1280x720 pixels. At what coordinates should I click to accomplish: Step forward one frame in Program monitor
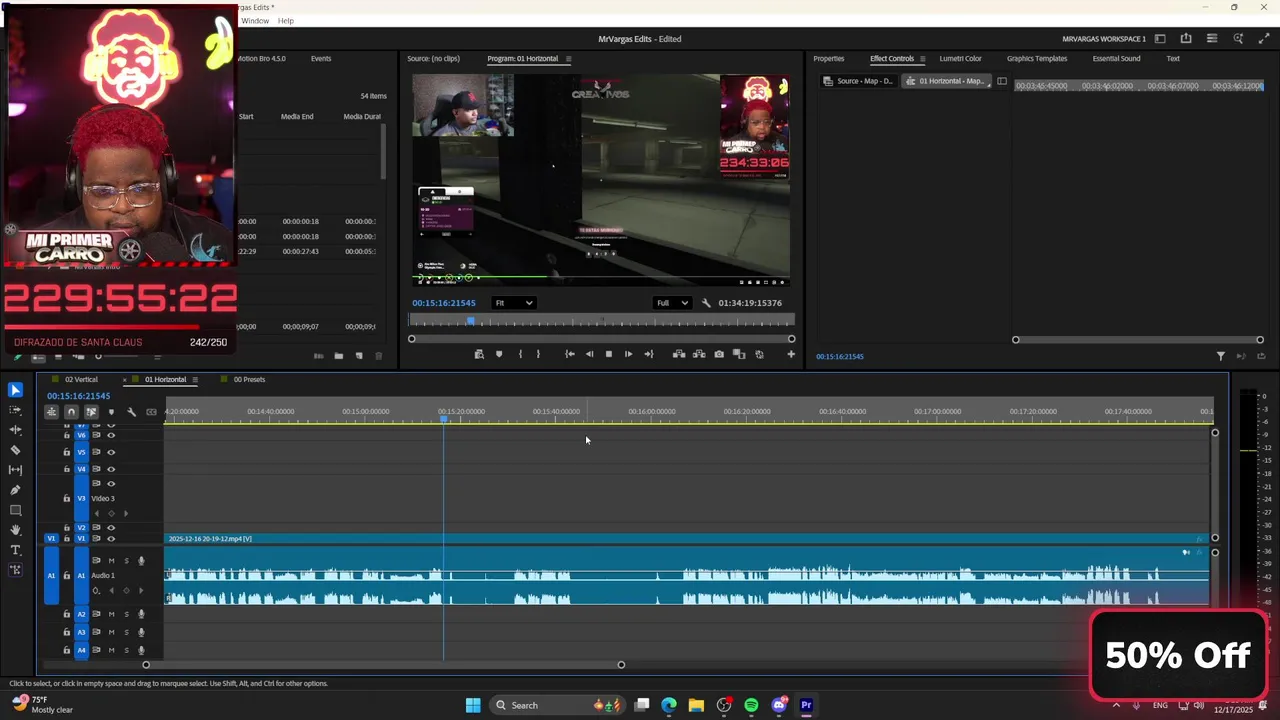click(628, 354)
